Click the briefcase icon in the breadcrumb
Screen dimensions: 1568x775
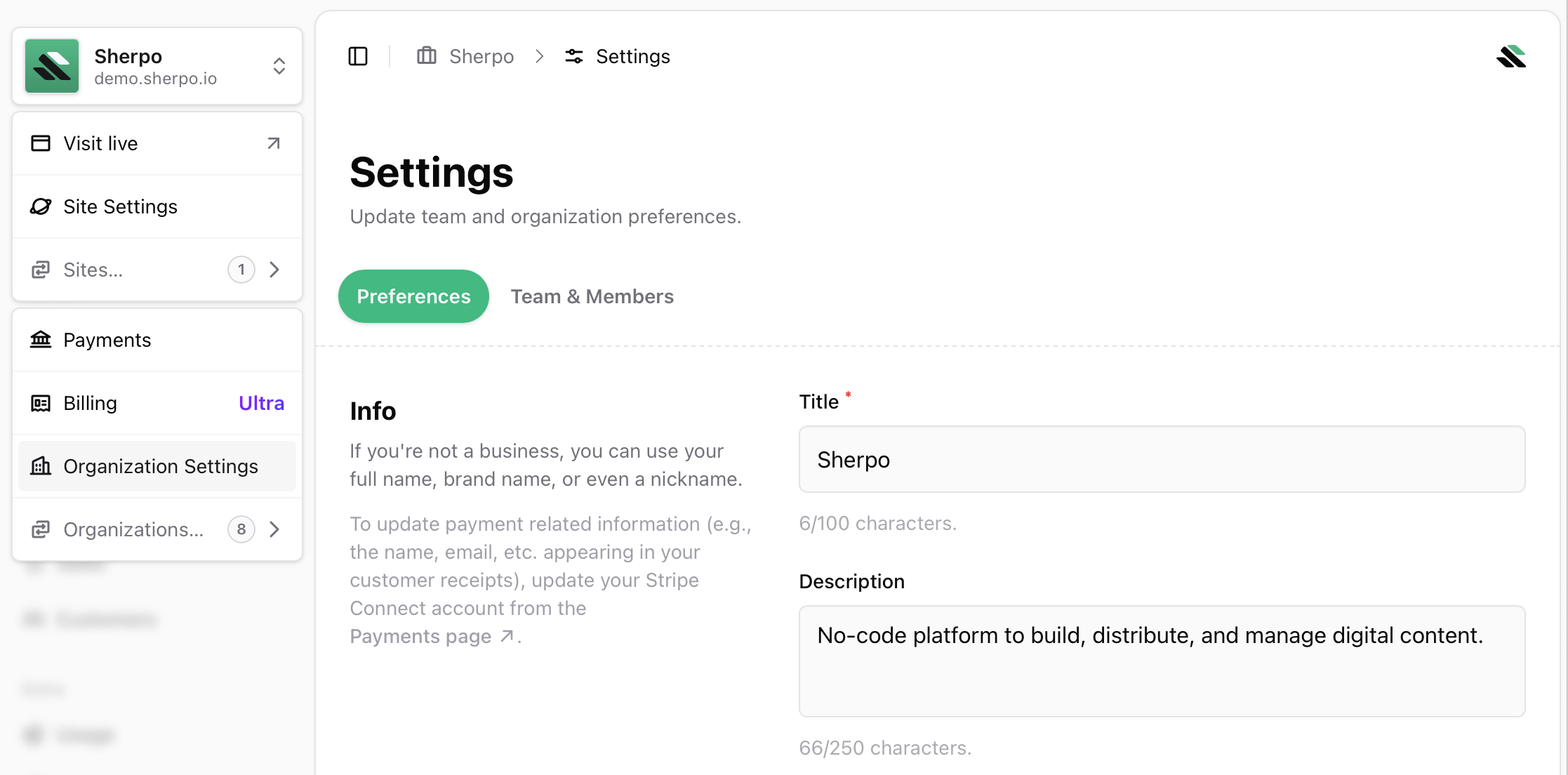point(426,56)
